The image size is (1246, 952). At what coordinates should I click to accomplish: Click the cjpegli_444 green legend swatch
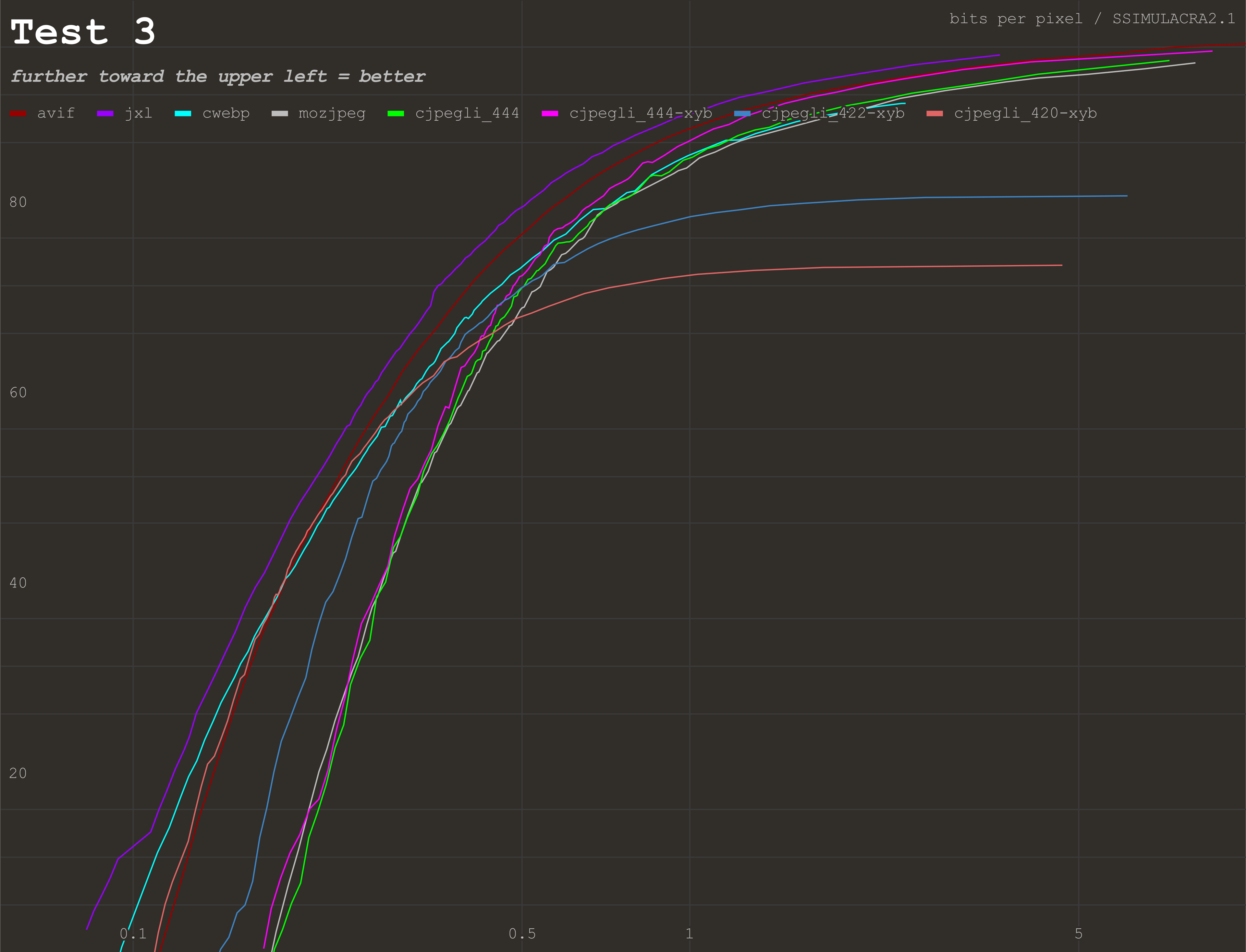pyautogui.click(x=395, y=114)
